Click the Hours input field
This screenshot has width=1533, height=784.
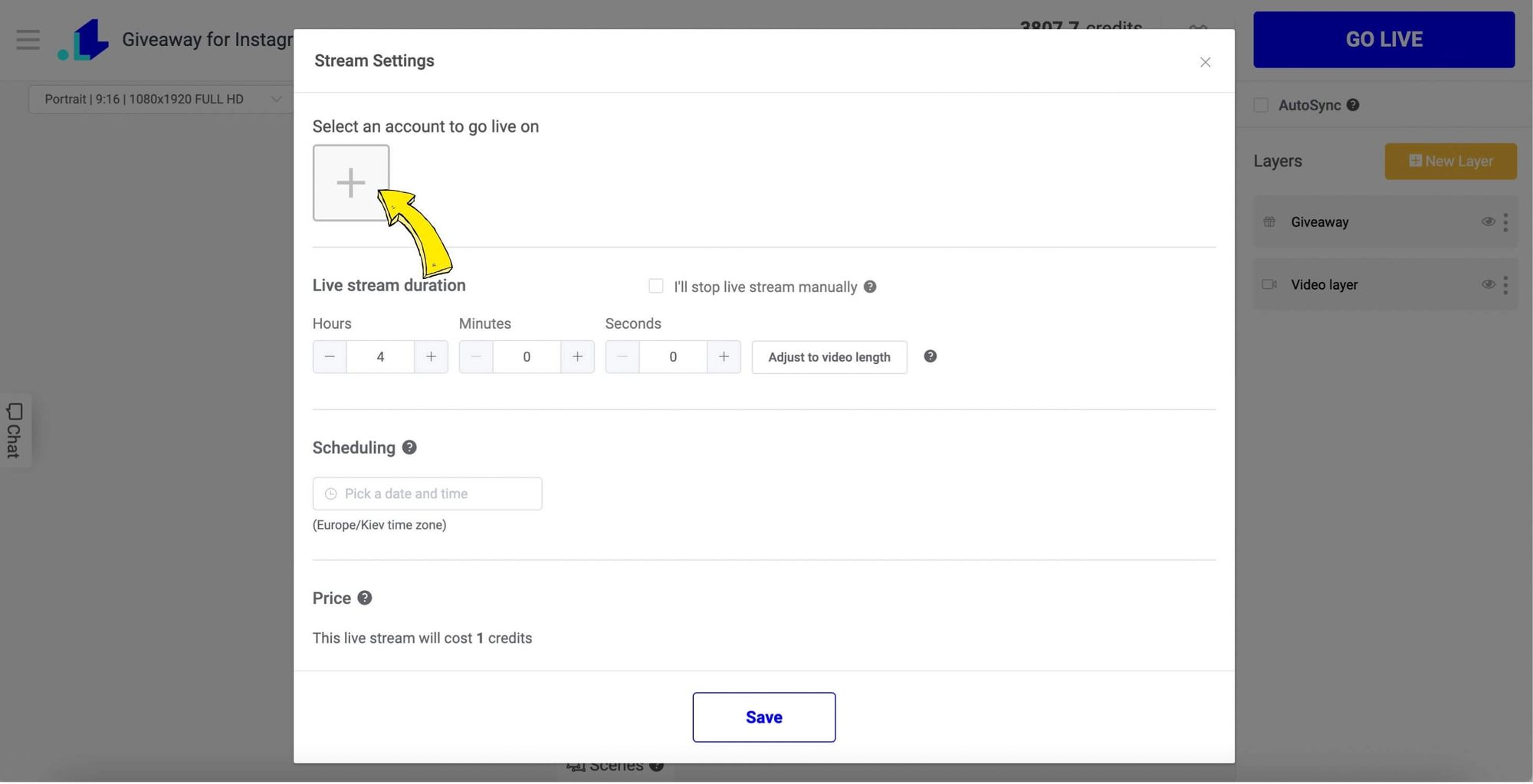tap(380, 357)
